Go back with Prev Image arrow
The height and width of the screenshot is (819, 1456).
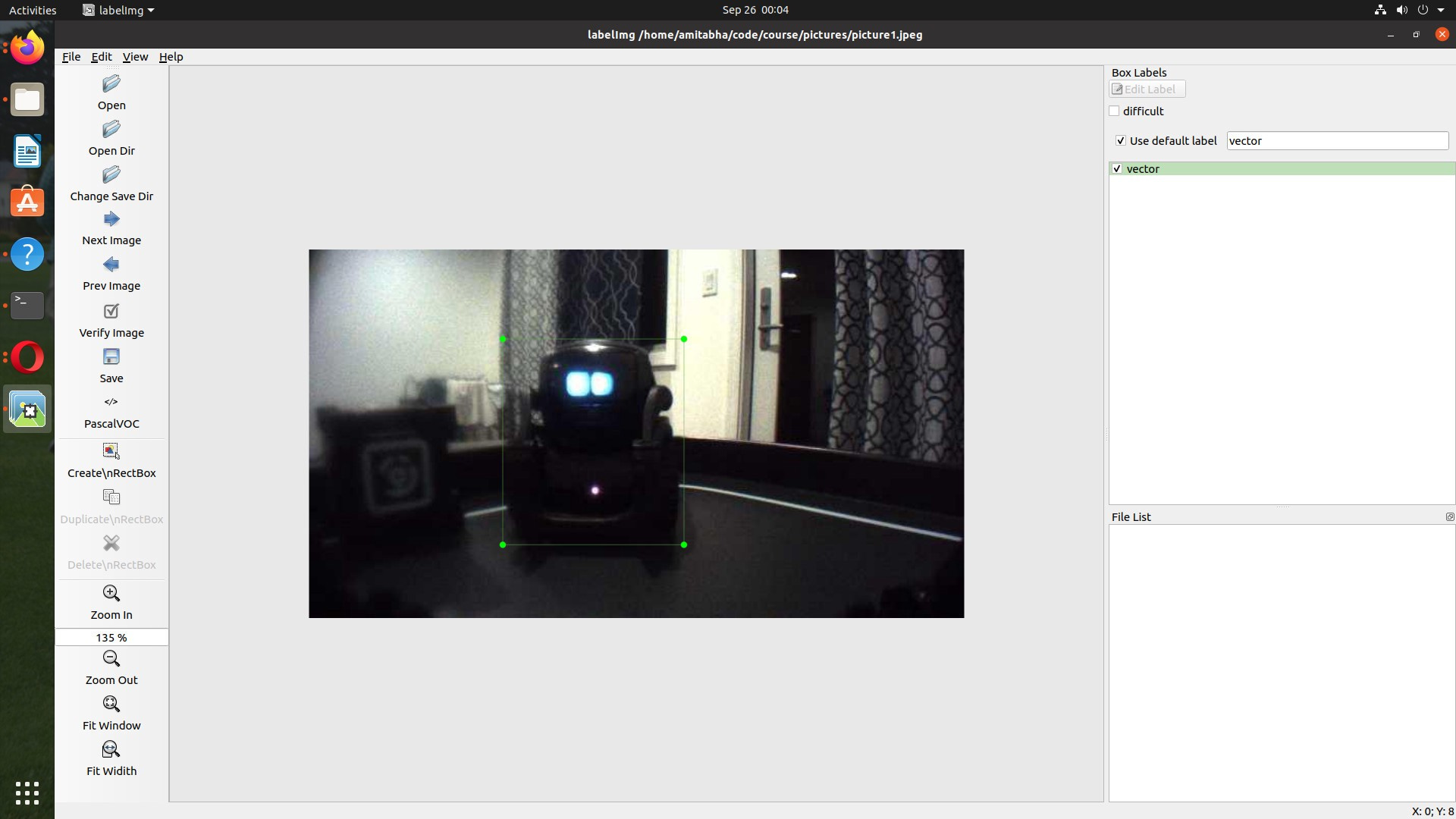111,265
